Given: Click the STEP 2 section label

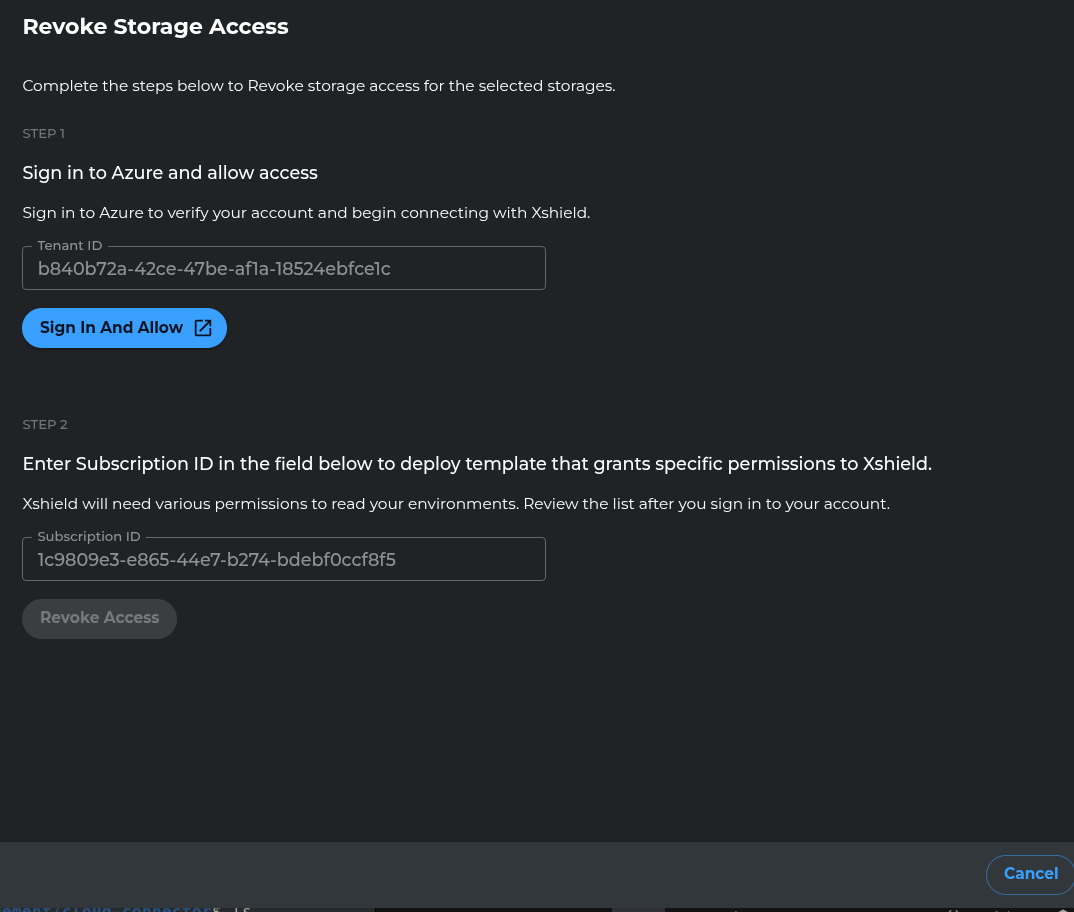Looking at the screenshot, I should click(44, 424).
